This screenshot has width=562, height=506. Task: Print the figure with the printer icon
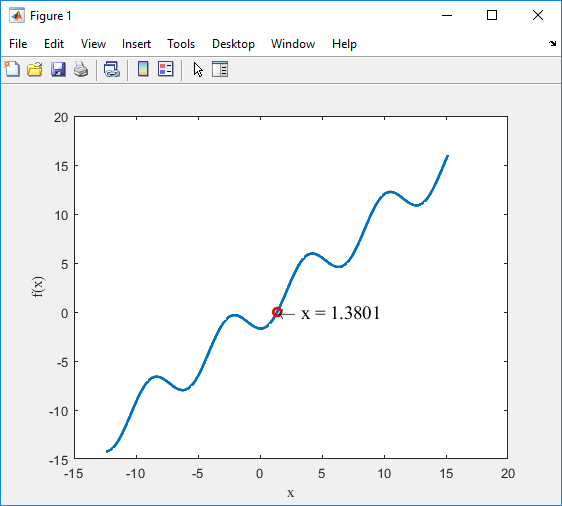click(81, 69)
